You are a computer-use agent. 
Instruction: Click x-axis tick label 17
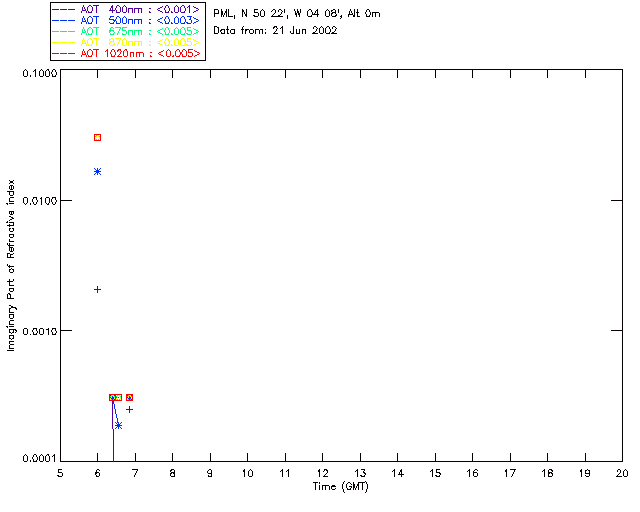point(510,473)
